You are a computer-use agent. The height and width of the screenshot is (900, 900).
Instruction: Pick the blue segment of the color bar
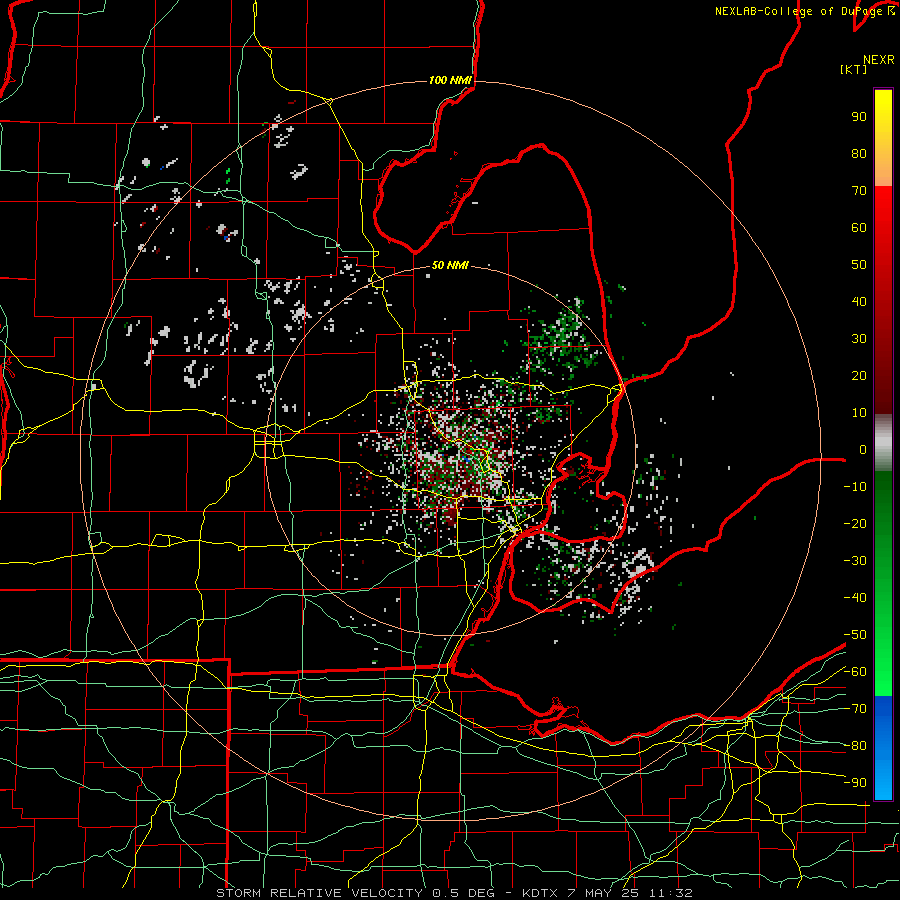point(883,747)
